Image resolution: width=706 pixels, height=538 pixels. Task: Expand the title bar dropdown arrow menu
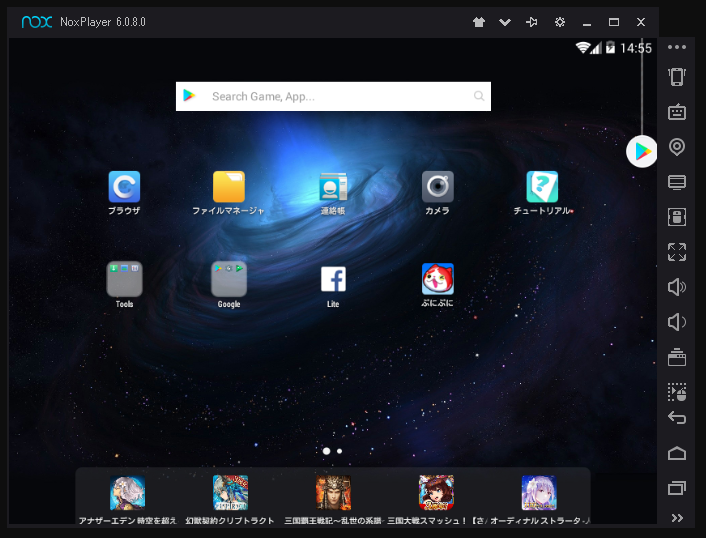point(505,22)
